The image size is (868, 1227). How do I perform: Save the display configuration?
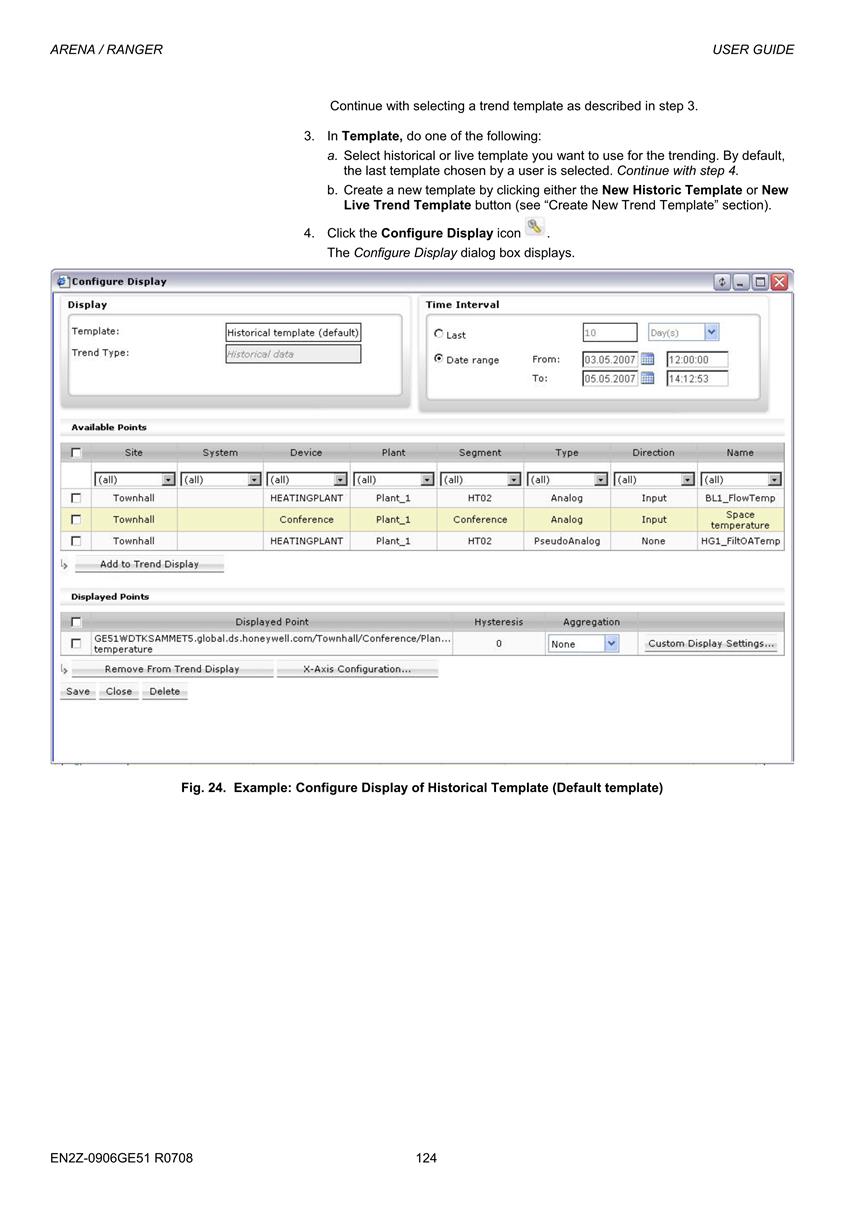click(78, 691)
